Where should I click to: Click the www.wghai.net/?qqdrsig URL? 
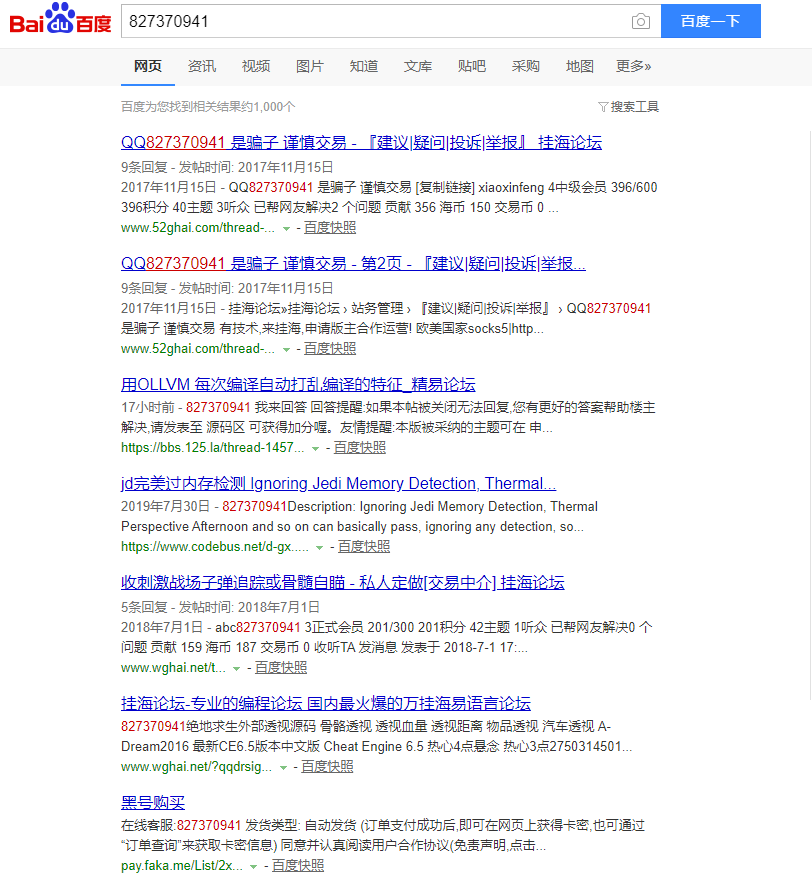(x=196, y=767)
